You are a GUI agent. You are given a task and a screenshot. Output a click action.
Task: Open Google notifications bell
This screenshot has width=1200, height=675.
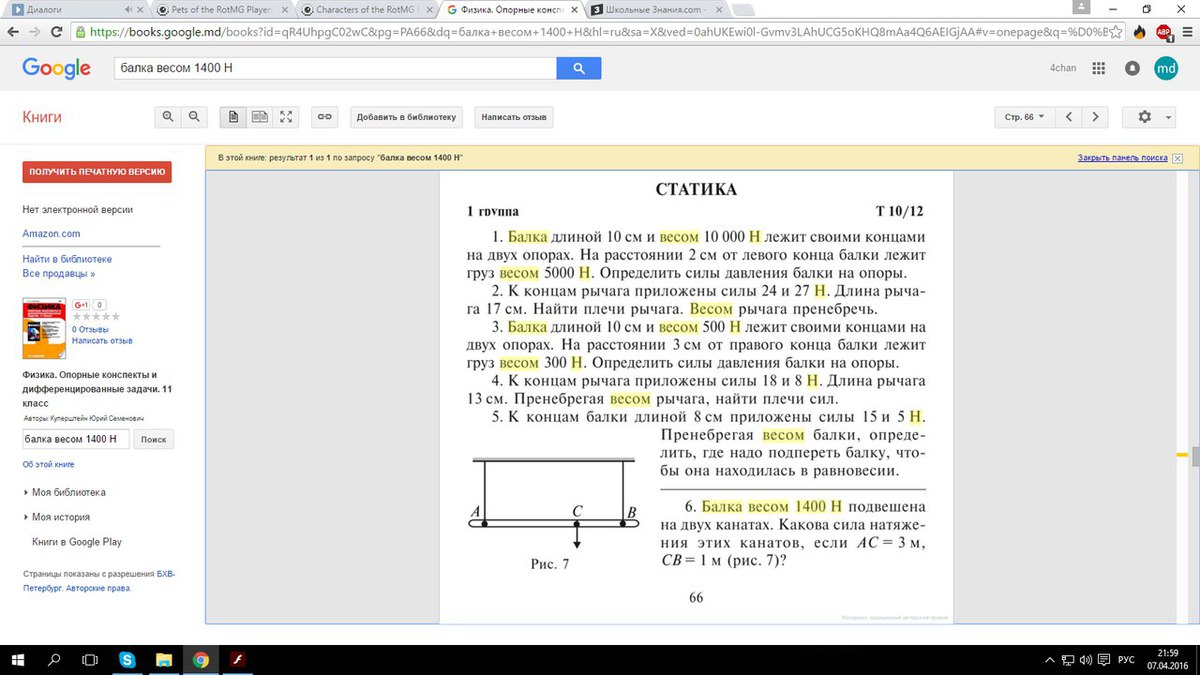[1132, 68]
